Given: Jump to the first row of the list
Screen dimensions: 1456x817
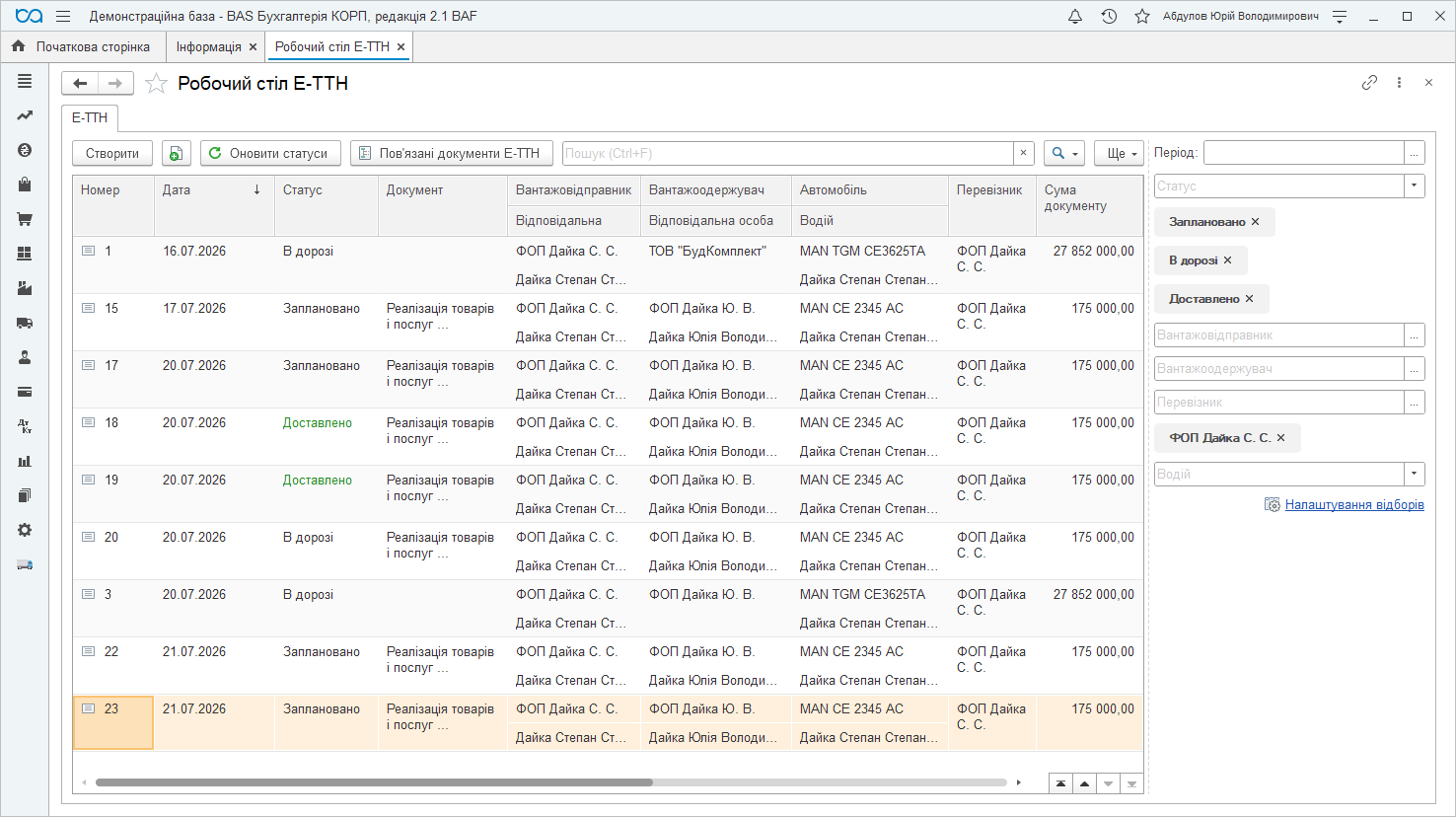Looking at the screenshot, I should 1060,783.
